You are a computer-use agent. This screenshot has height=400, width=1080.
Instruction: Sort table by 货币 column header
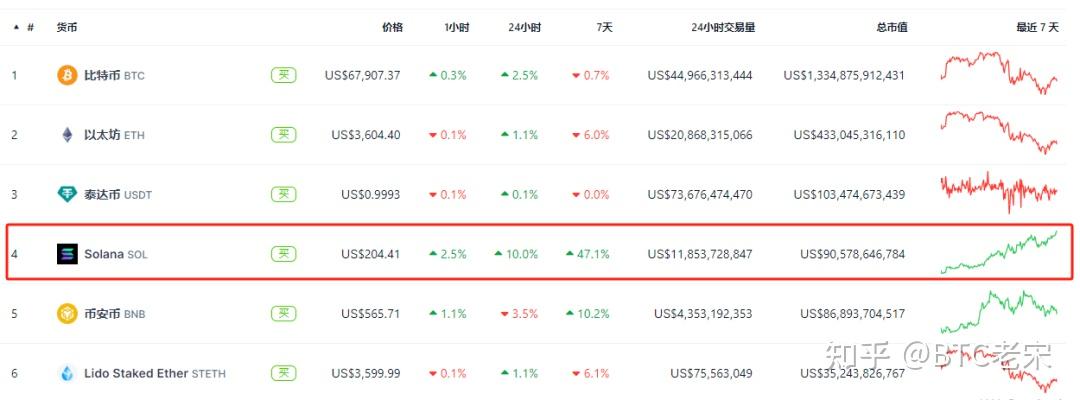pos(68,27)
